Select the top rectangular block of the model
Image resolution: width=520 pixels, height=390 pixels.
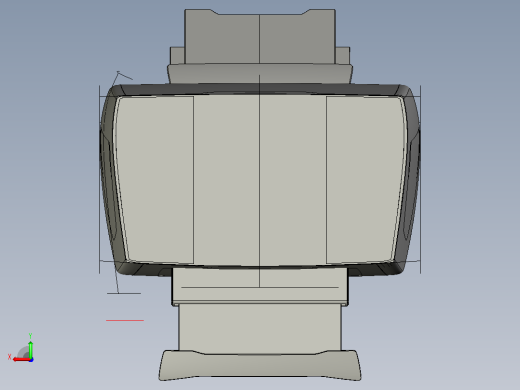[260, 37]
